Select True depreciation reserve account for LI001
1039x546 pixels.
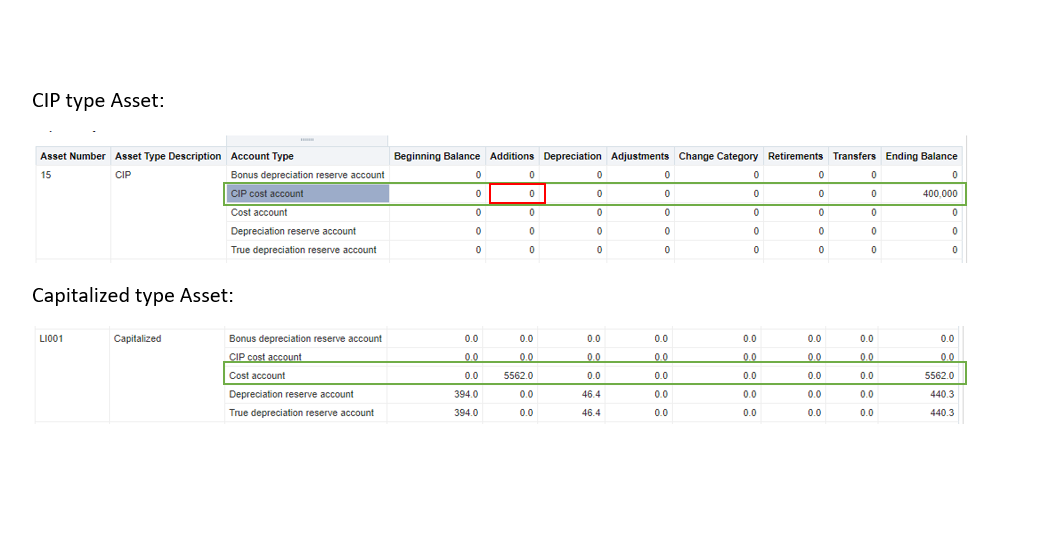tap(301, 413)
